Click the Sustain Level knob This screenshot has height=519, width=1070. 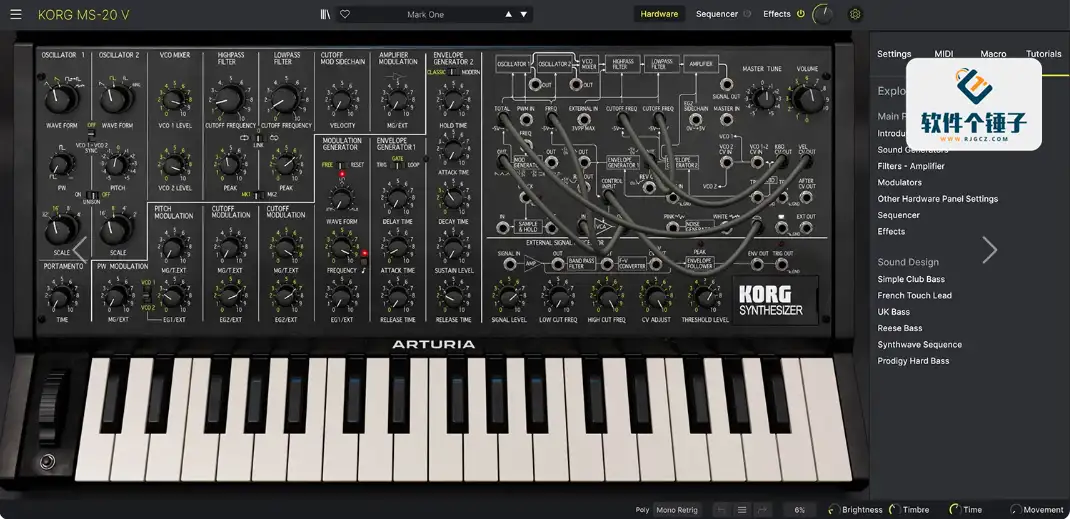pos(452,248)
